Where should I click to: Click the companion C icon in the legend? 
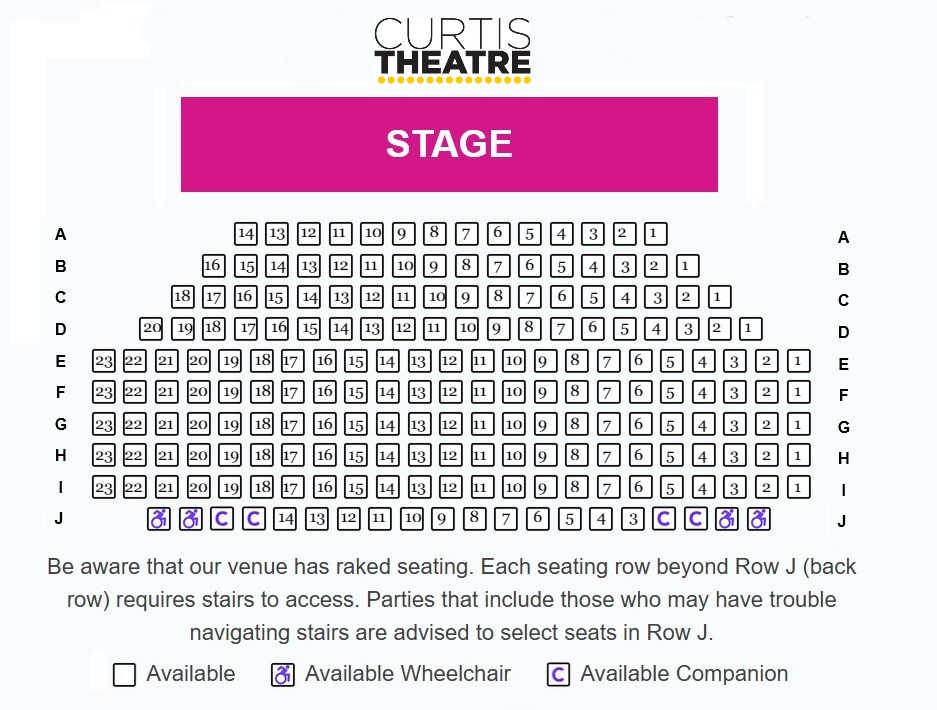click(558, 675)
